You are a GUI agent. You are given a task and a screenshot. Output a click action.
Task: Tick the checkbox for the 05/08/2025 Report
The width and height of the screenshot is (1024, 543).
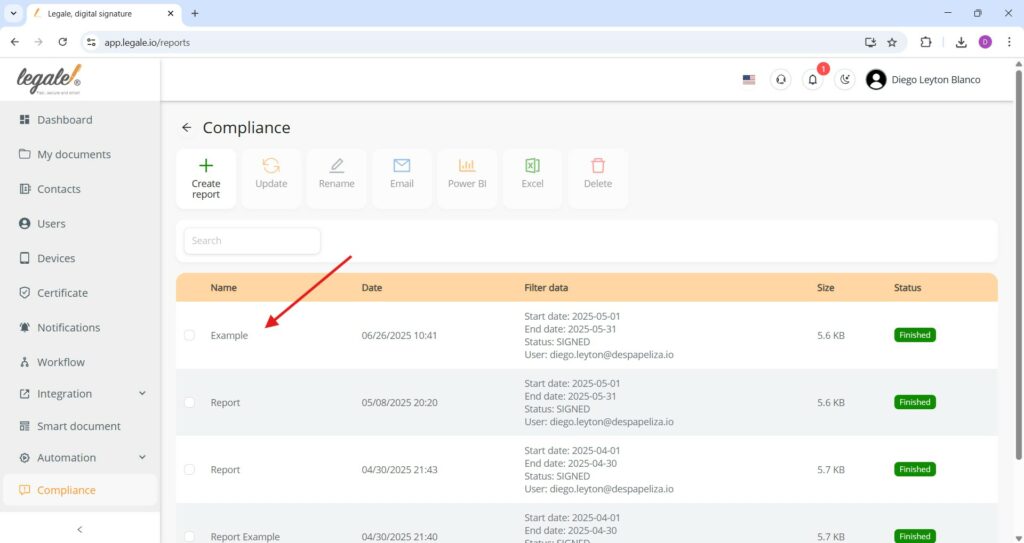189,403
